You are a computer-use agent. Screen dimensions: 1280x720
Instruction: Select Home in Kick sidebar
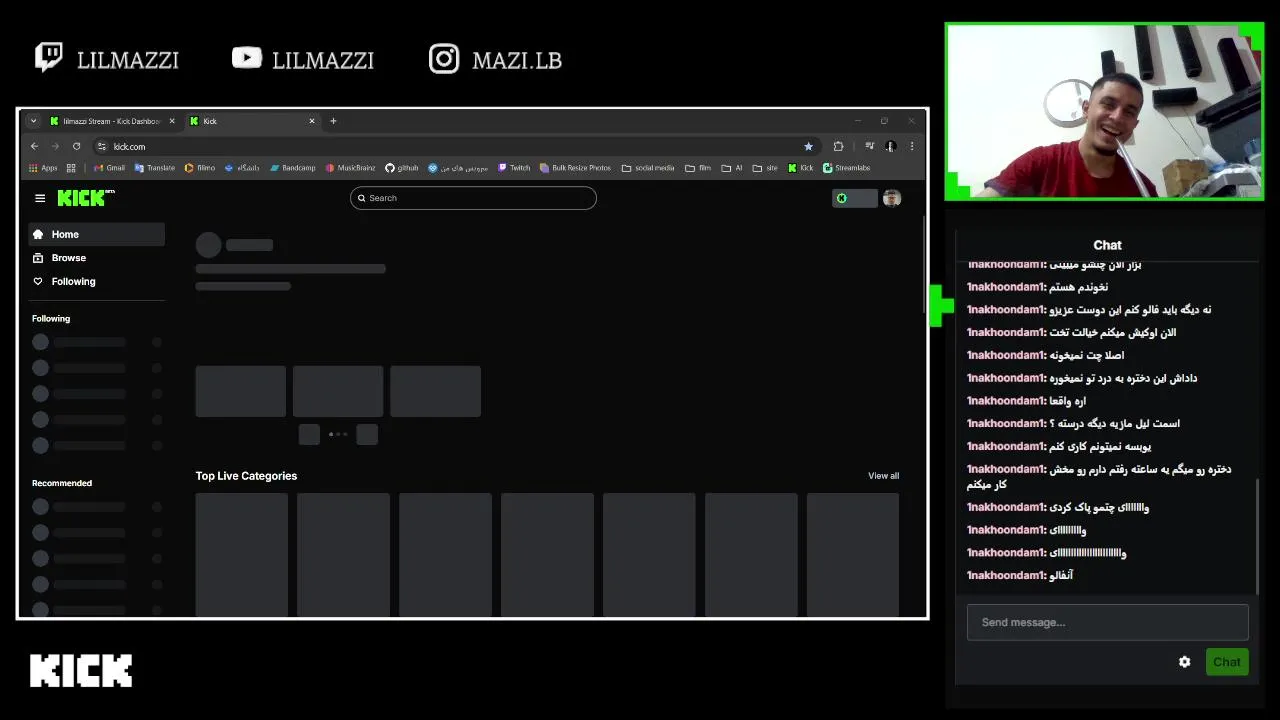(x=96, y=234)
